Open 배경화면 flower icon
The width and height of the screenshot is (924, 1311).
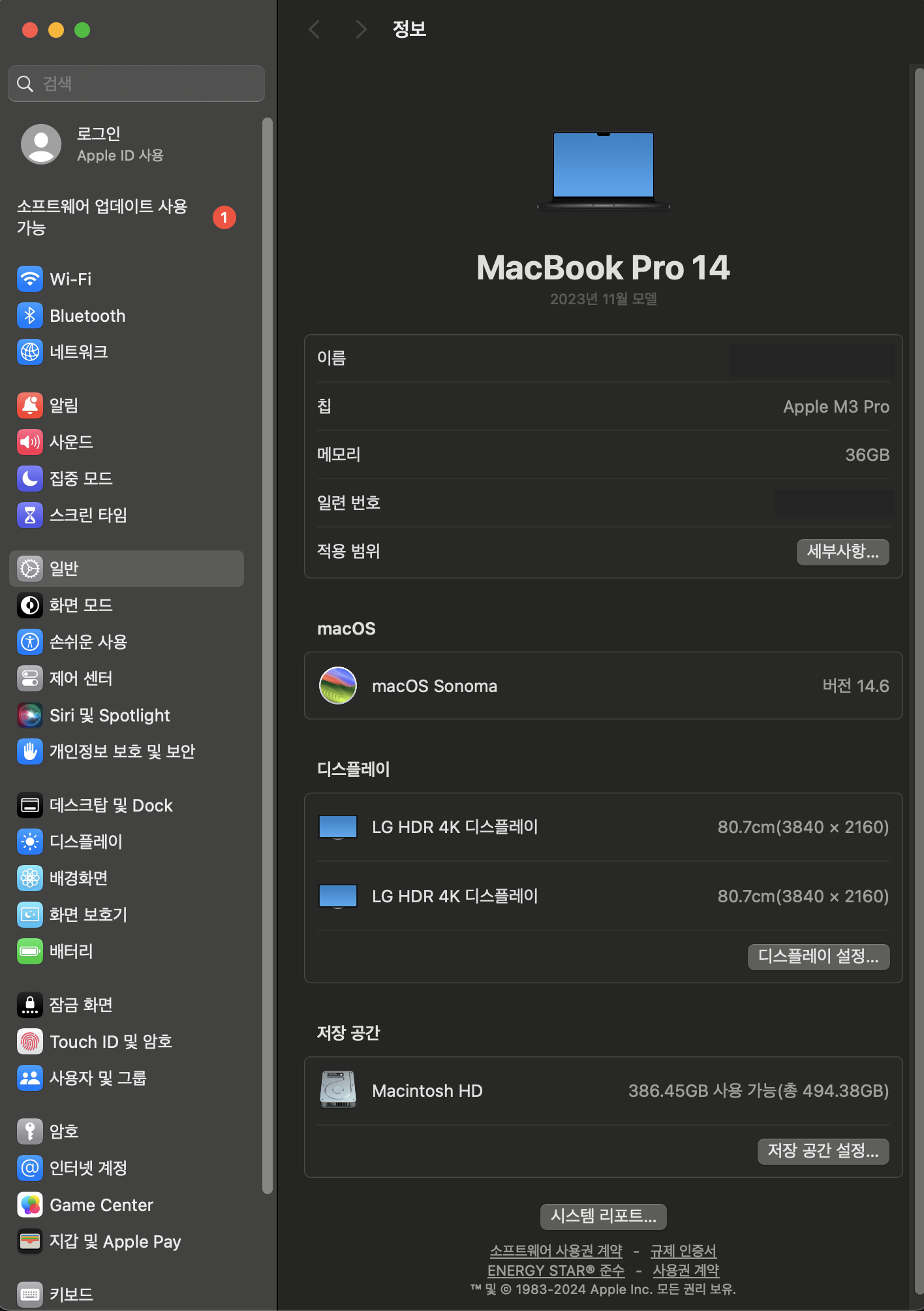(x=30, y=878)
